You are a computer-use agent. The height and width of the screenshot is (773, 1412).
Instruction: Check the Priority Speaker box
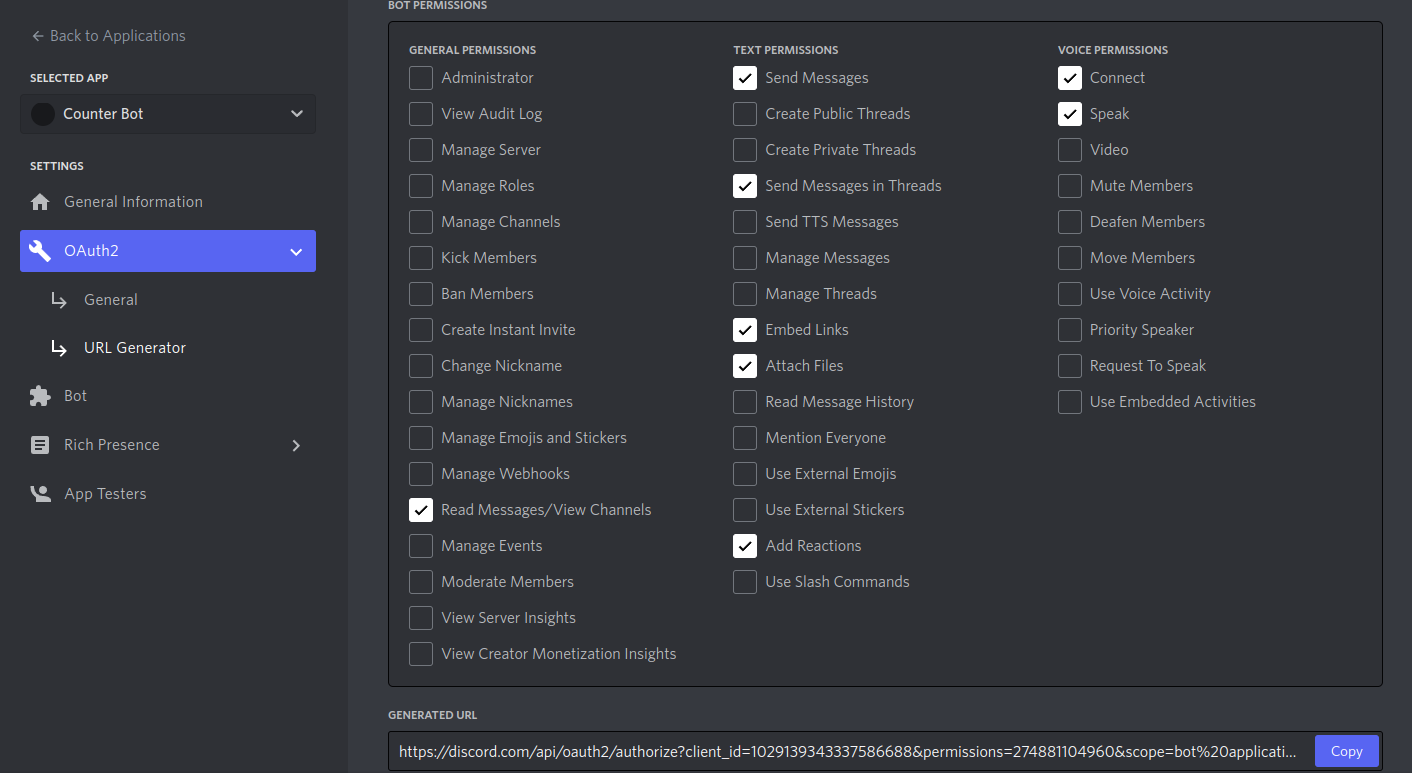(x=1070, y=330)
